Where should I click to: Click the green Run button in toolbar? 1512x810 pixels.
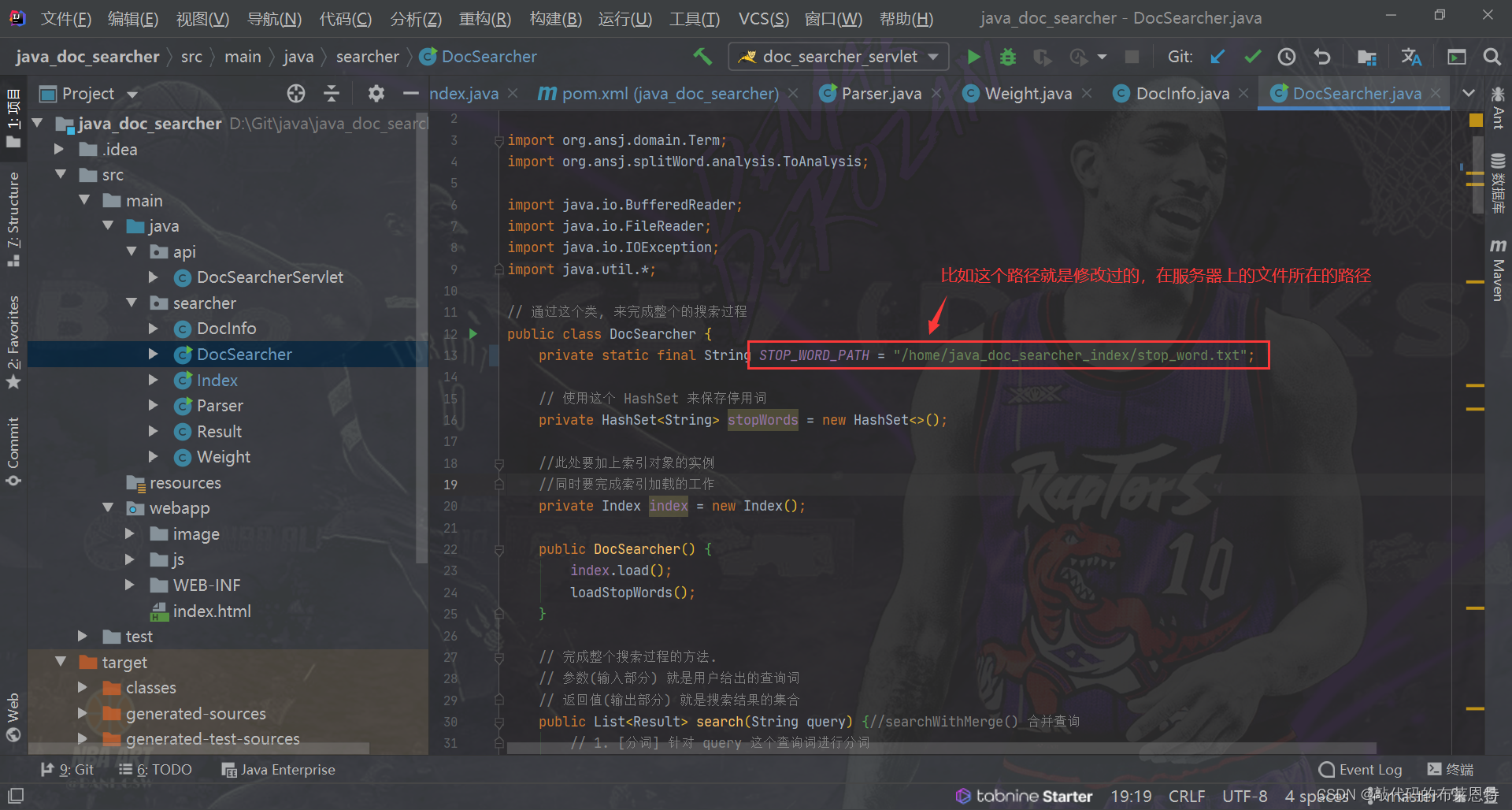[x=973, y=57]
